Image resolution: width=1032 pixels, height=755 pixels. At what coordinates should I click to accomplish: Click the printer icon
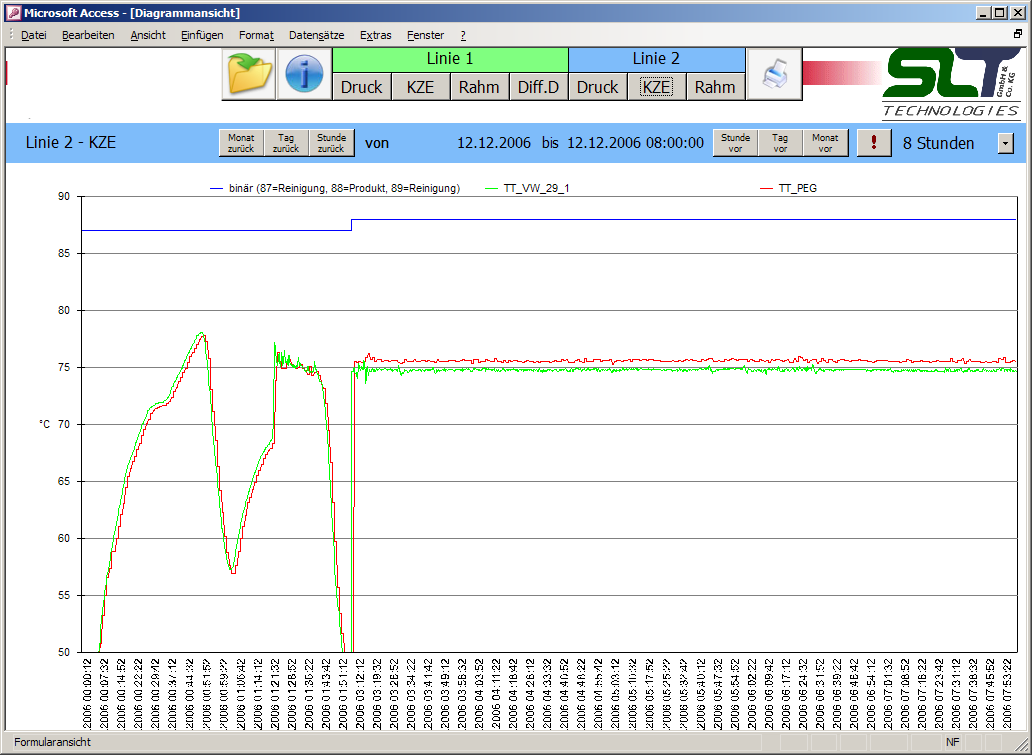pos(775,75)
